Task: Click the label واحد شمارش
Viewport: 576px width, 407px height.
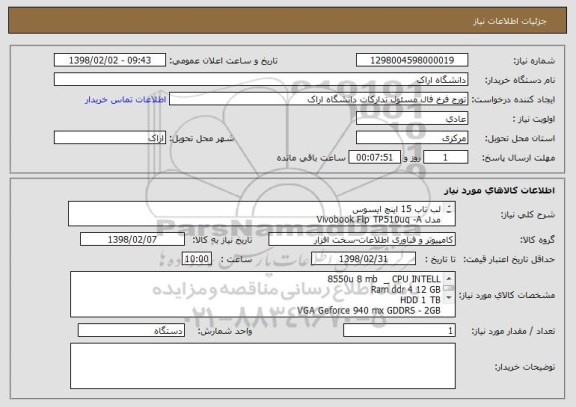Action: tap(225, 331)
